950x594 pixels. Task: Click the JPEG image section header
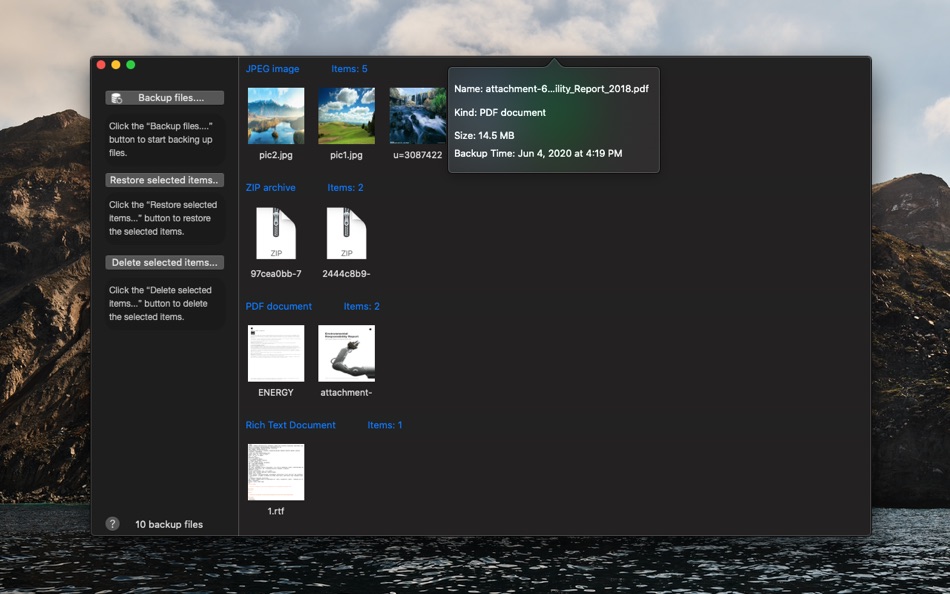pyautogui.click(x=272, y=68)
